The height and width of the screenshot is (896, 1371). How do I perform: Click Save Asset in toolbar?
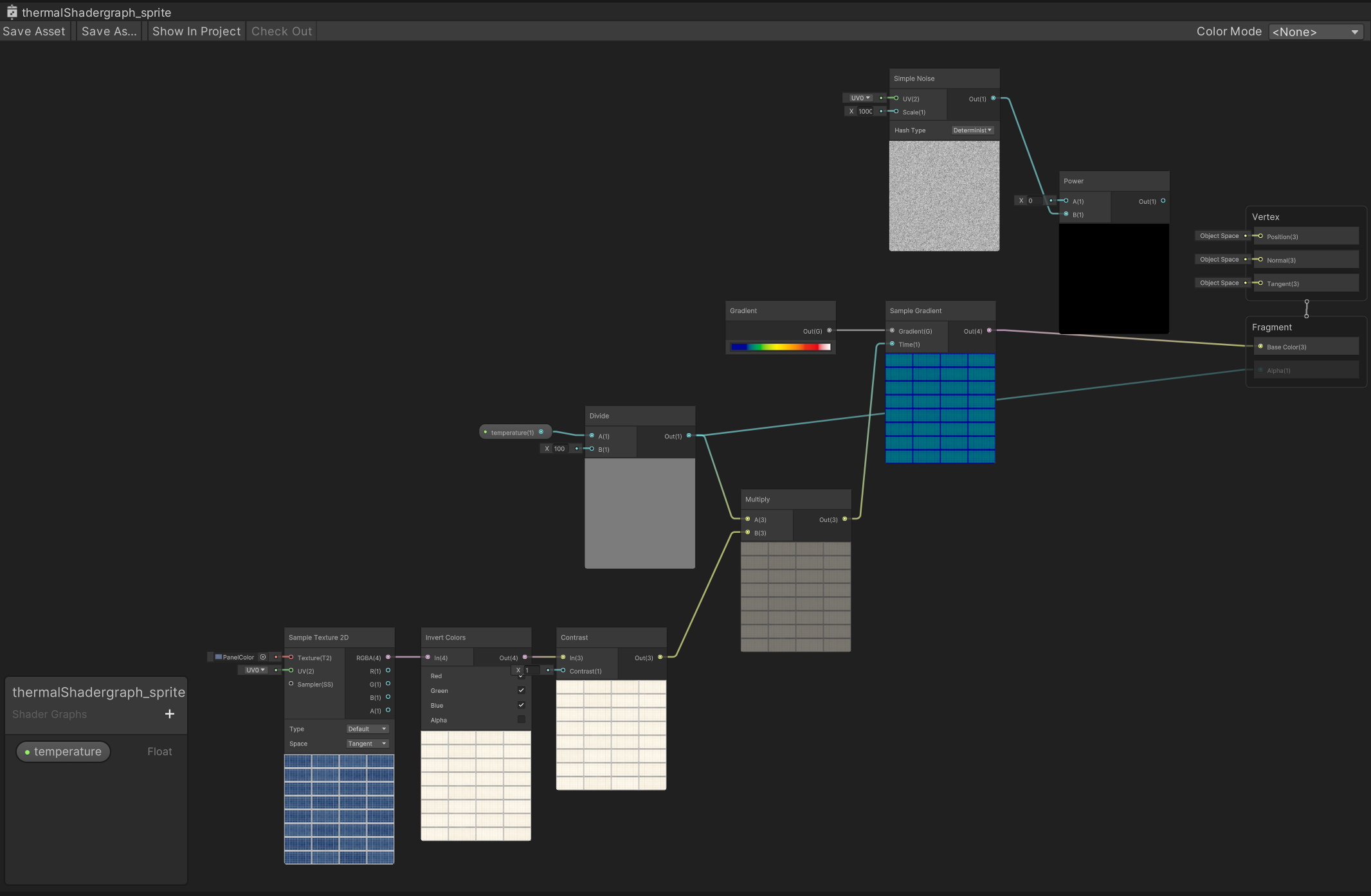(34, 31)
